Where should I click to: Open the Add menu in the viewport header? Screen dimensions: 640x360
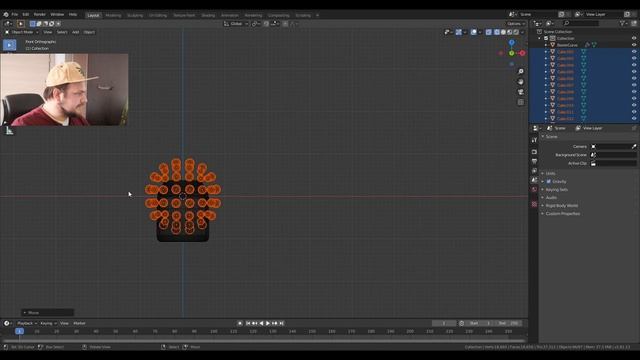point(76,32)
